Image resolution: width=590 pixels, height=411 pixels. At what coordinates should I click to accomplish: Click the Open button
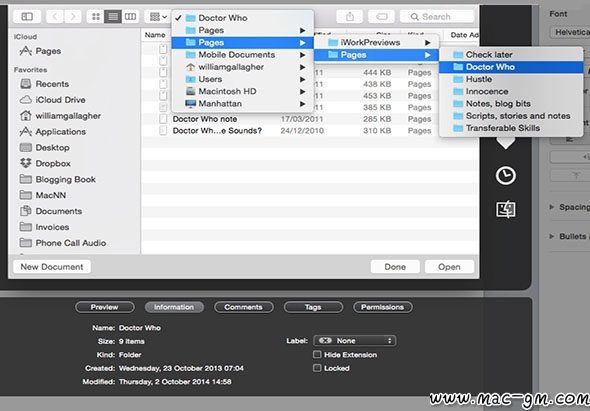(x=449, y=267)
